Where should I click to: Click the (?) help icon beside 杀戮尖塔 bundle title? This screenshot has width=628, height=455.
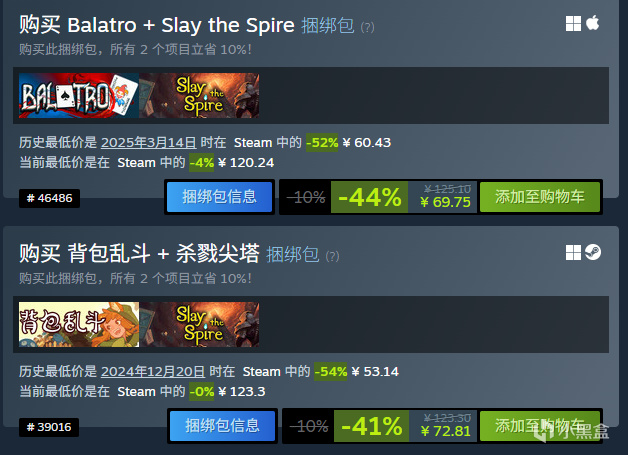coord(332,256)
